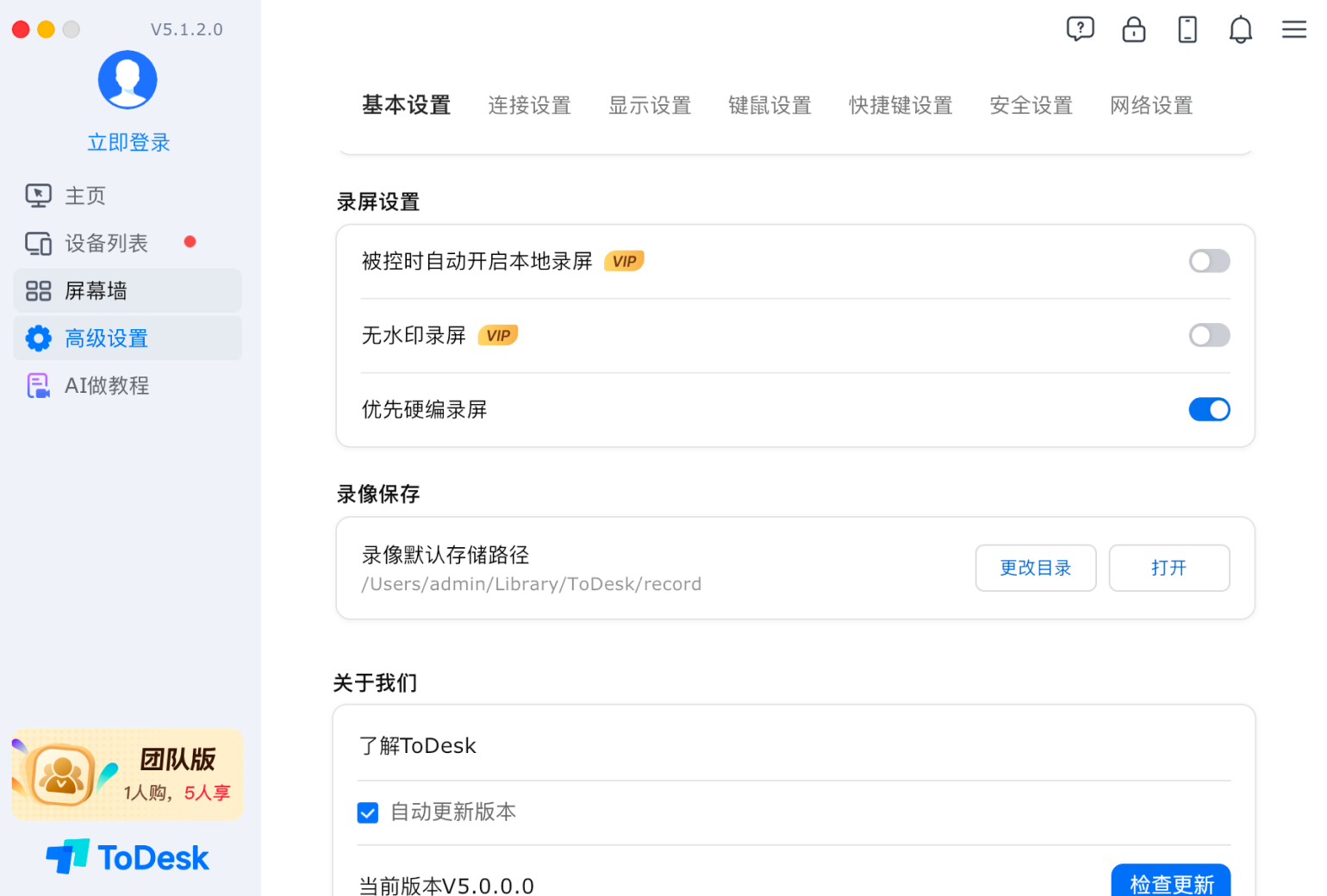The image size is (1327, 896).
Task: Click the 立即登录 link
Action: pos(128,142)
